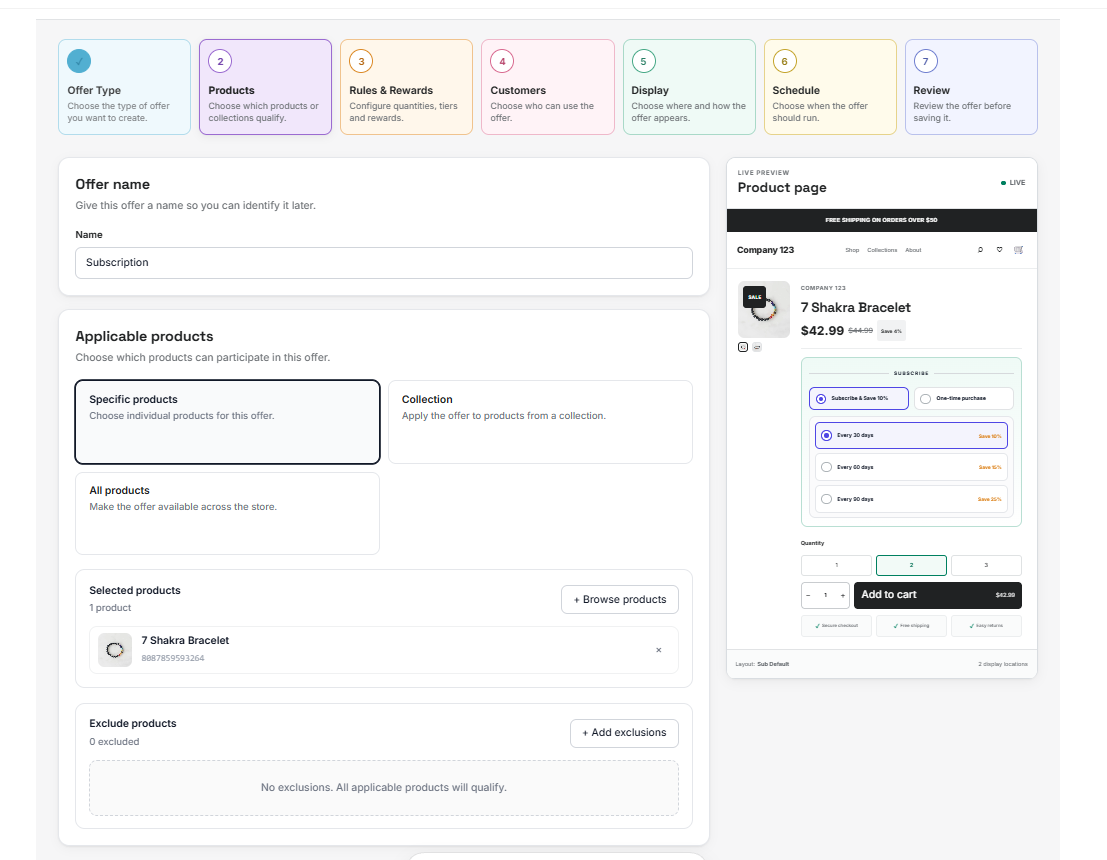Click the SALE badge on the product image
This screenshot has height=860, width=1107.
pyautogui.click(x=755, y=297)
